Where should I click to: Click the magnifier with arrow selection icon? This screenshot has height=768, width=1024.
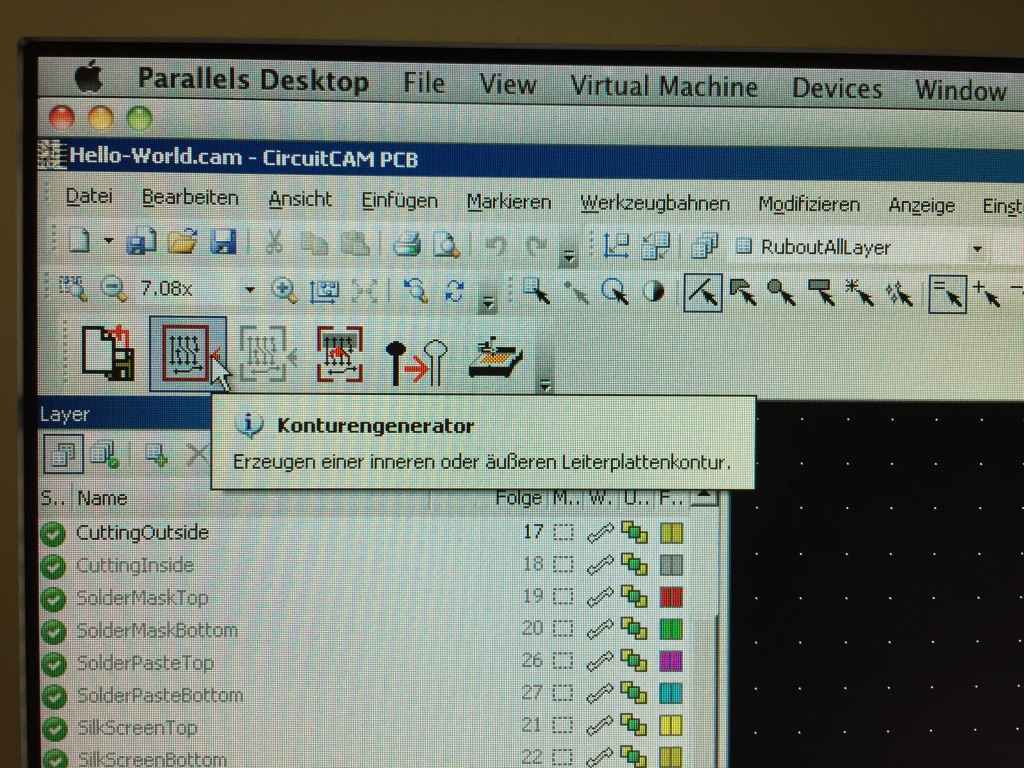[x=615, y=292]
